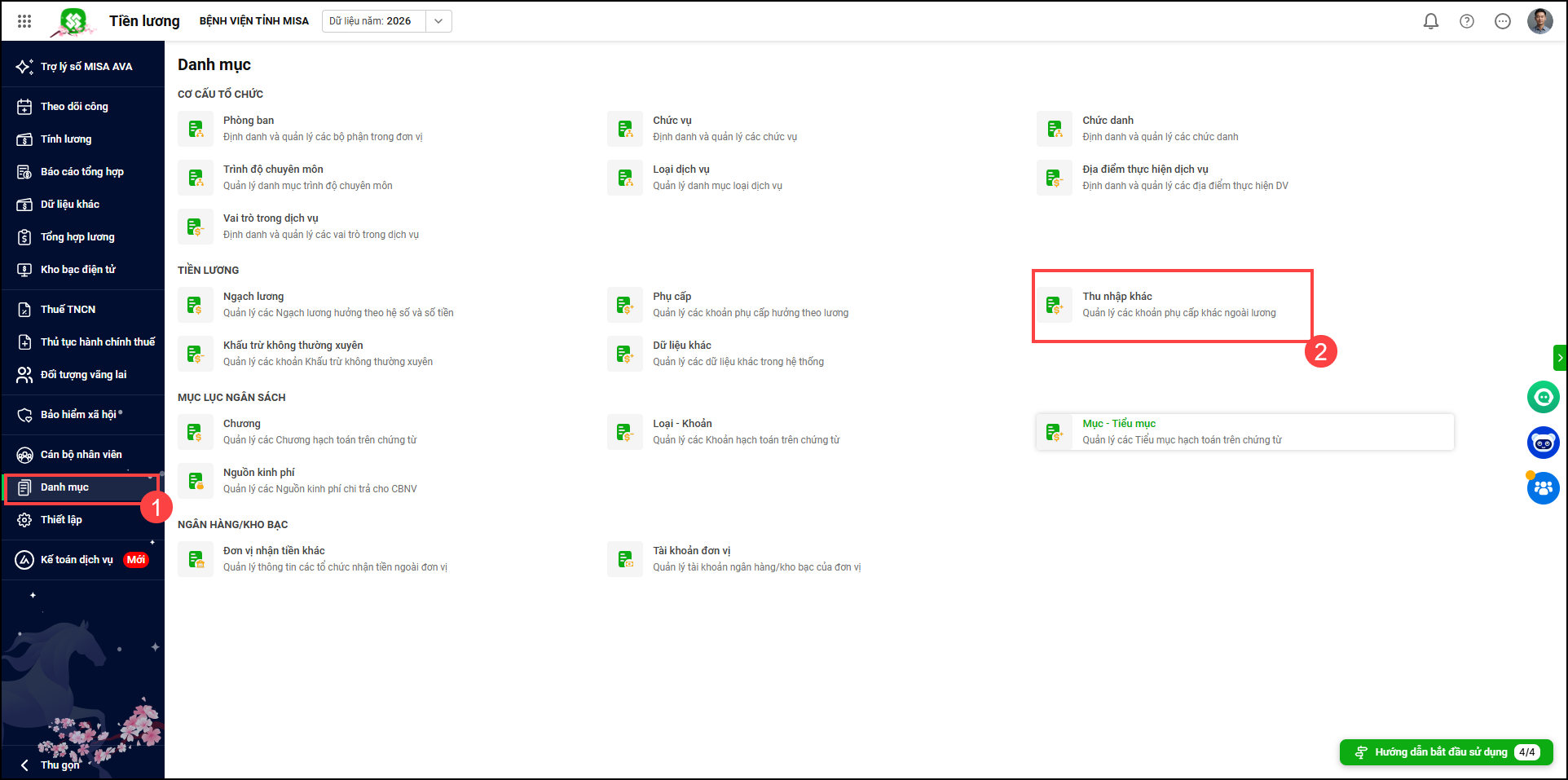Open Tính lương in the sidebar
The width and height of the screenshot is (1568, 780).
pyautogui.click(x=66, y=139)
